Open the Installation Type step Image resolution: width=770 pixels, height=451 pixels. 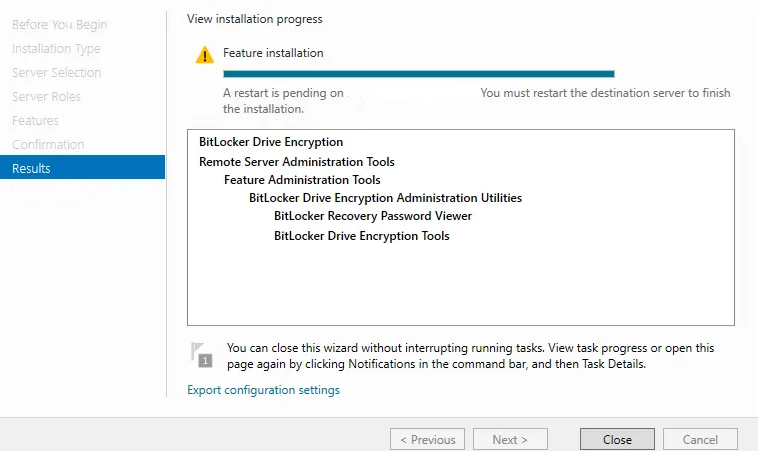56,48
